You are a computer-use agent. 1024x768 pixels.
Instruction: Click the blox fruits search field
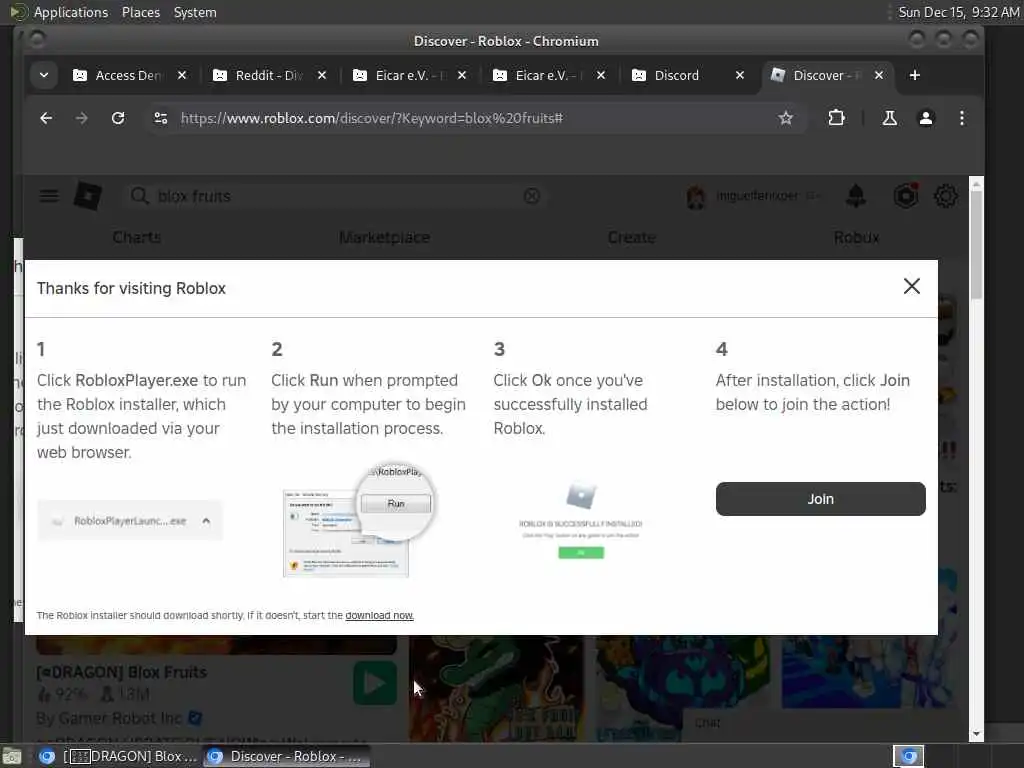click(333, 196)
